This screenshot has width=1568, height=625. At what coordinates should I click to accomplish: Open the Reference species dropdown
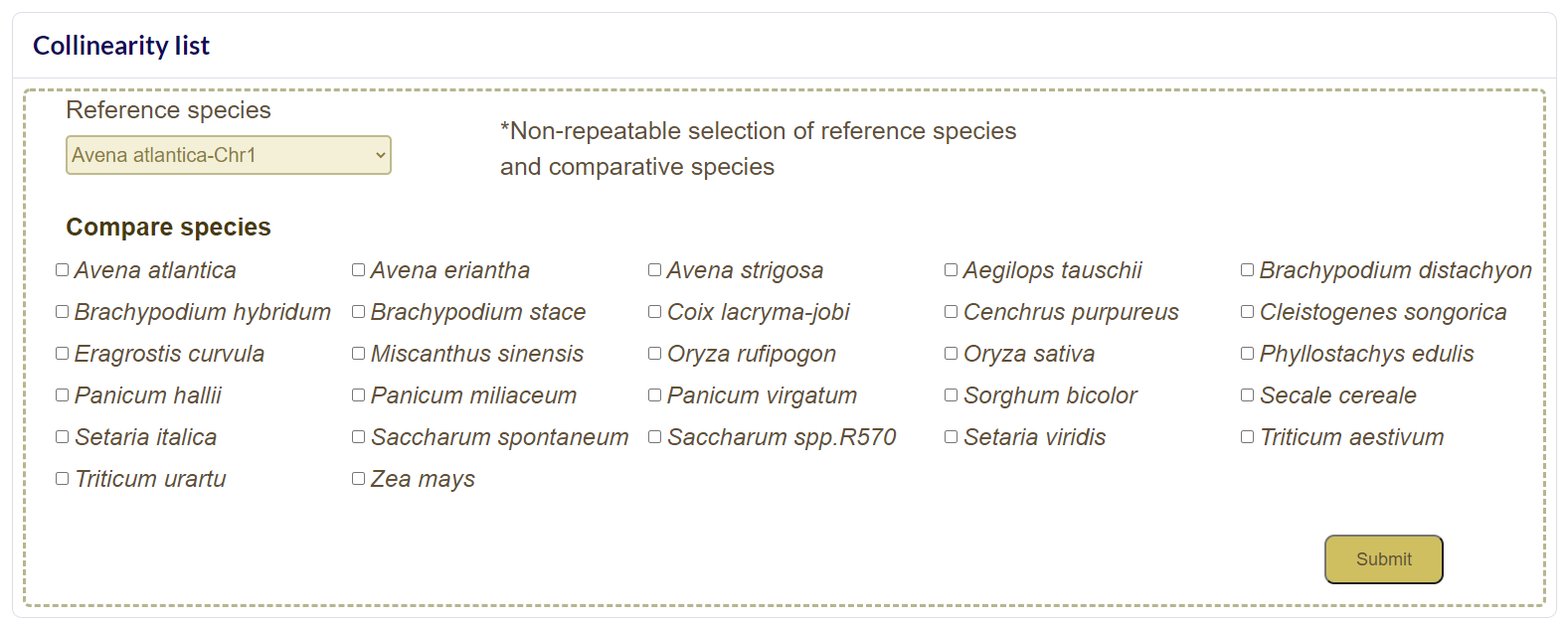(228, 155)
